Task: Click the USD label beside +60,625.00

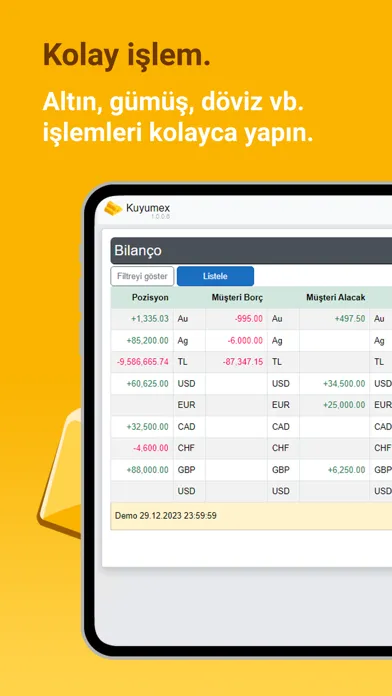Action: tap(186, 384)
